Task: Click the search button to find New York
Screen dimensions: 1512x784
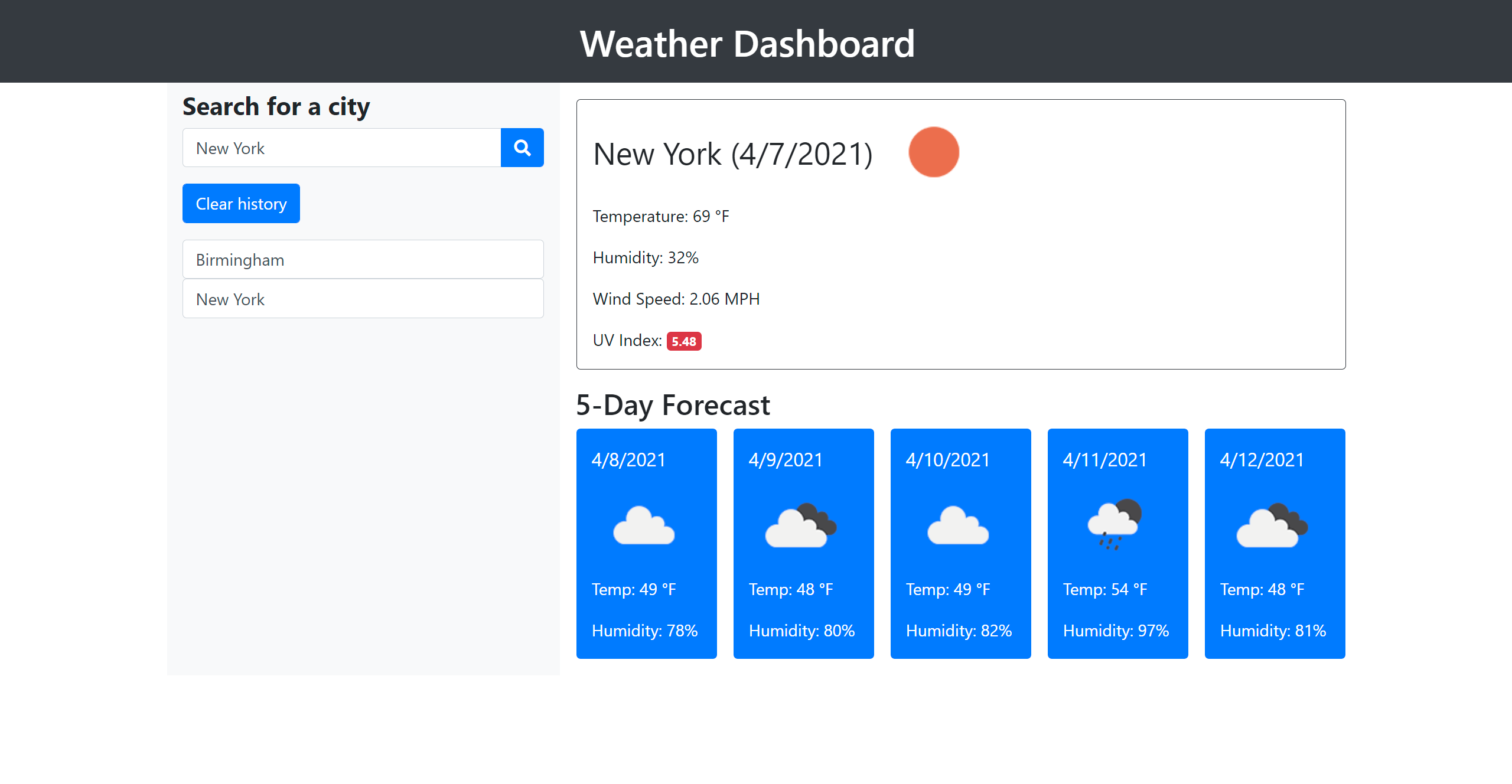Action: coord(522,147)
